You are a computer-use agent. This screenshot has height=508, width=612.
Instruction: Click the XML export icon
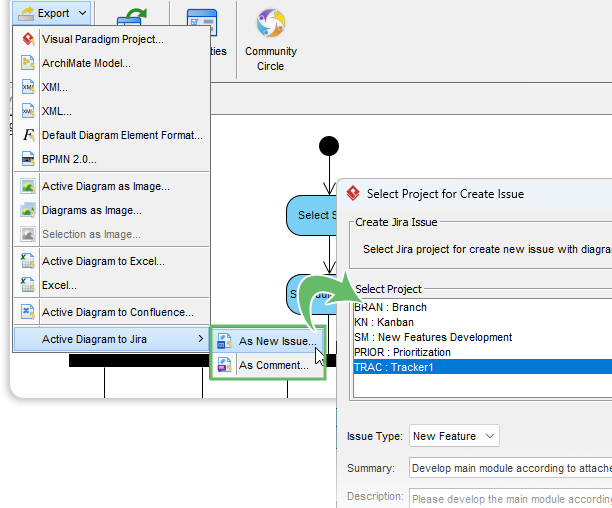[x=28, y=111]
